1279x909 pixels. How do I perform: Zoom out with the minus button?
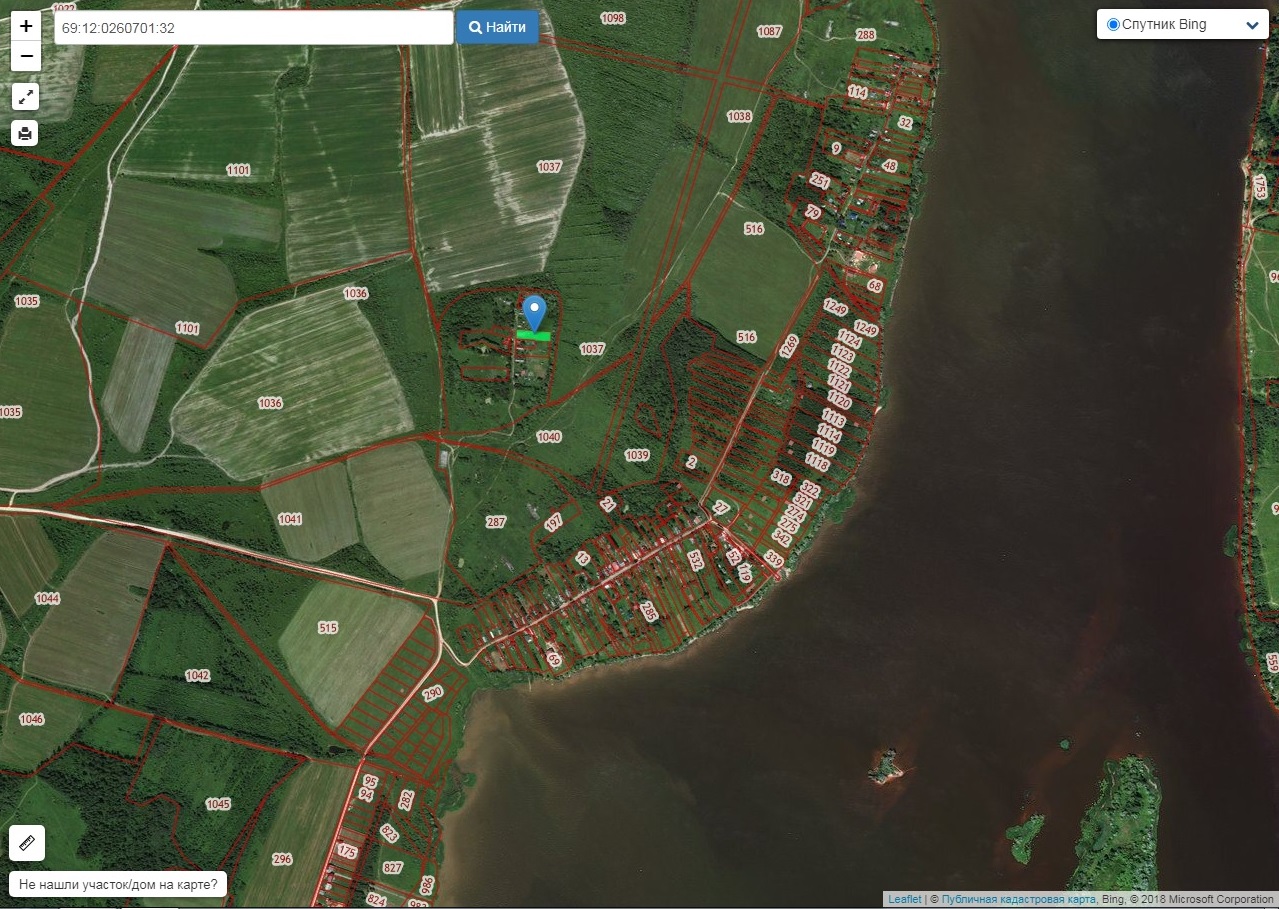click(26, 56)
